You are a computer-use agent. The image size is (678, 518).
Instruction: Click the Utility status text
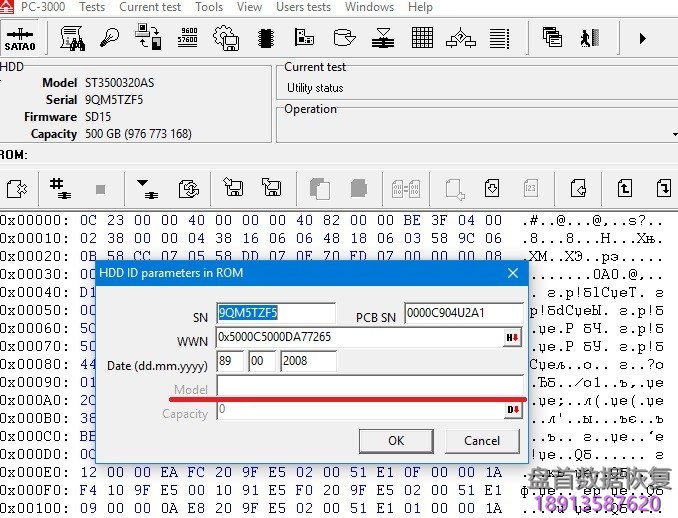[x=315, y=88]
